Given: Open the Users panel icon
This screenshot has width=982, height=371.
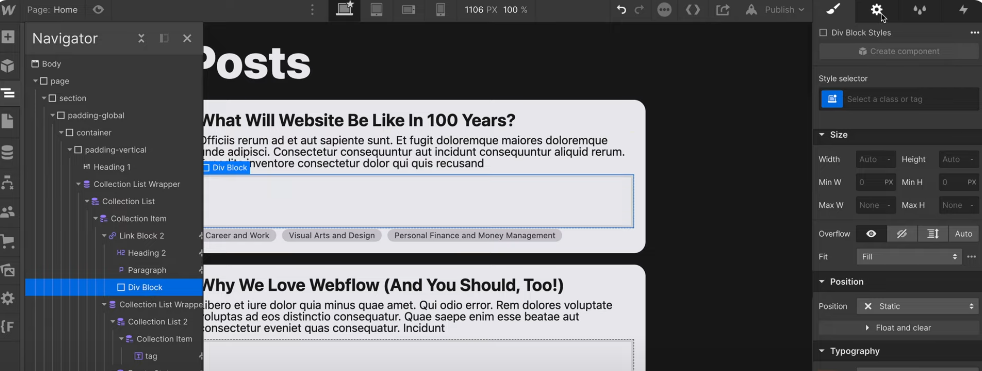Looking at the screenshot, I should coord(8,211).
